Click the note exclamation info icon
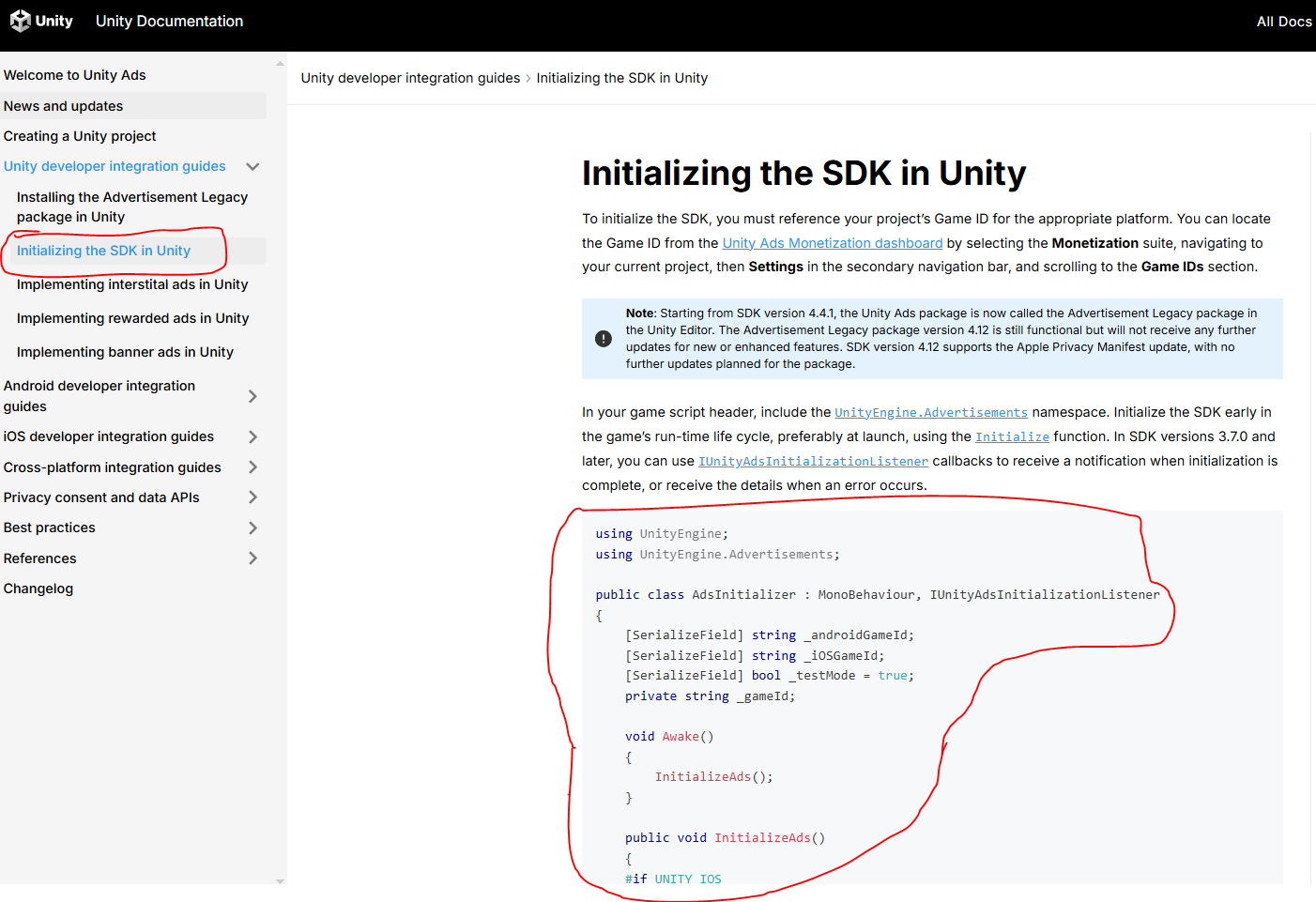 [x=604, y=339]
